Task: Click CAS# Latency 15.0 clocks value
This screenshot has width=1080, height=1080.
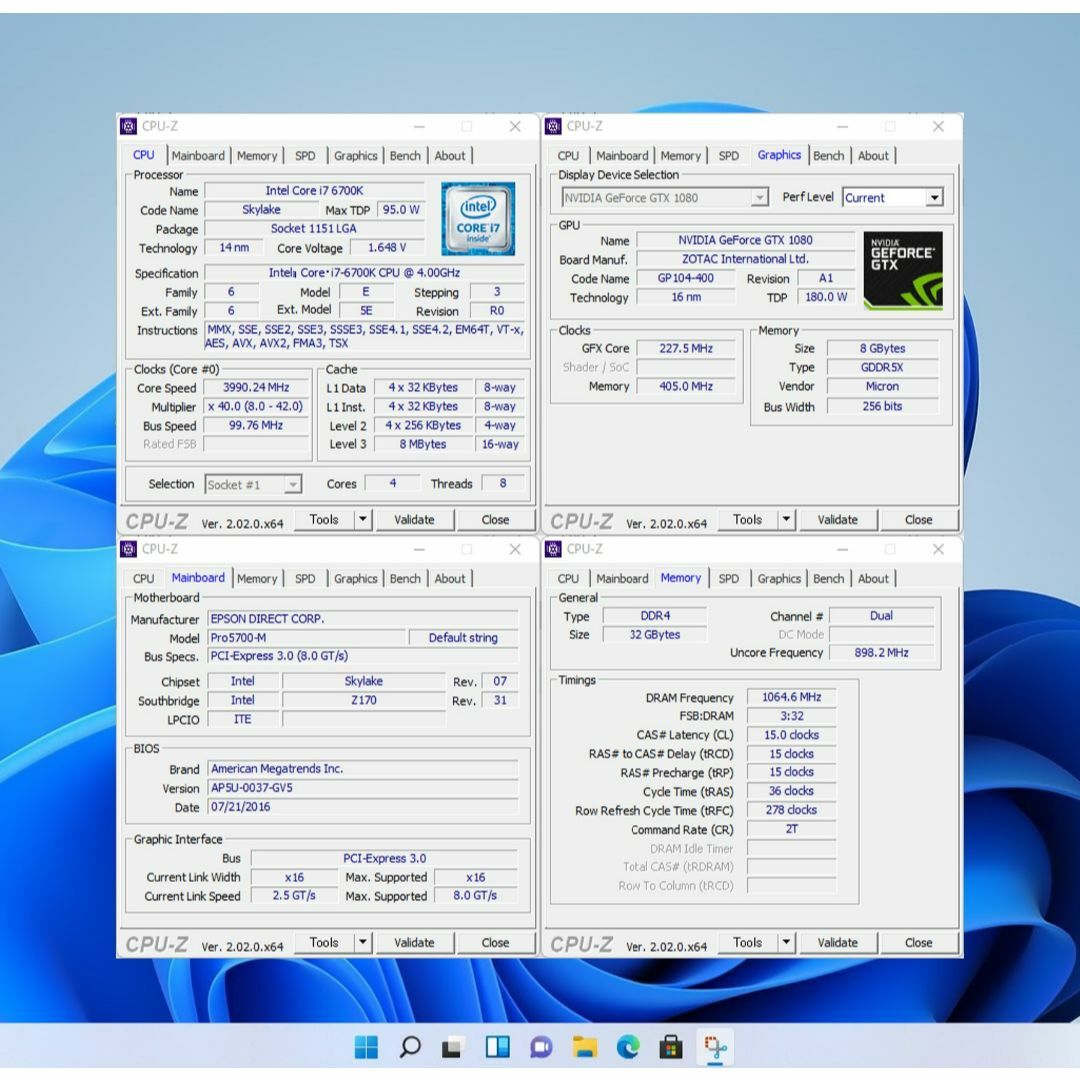Action: [x=791, y=735]
